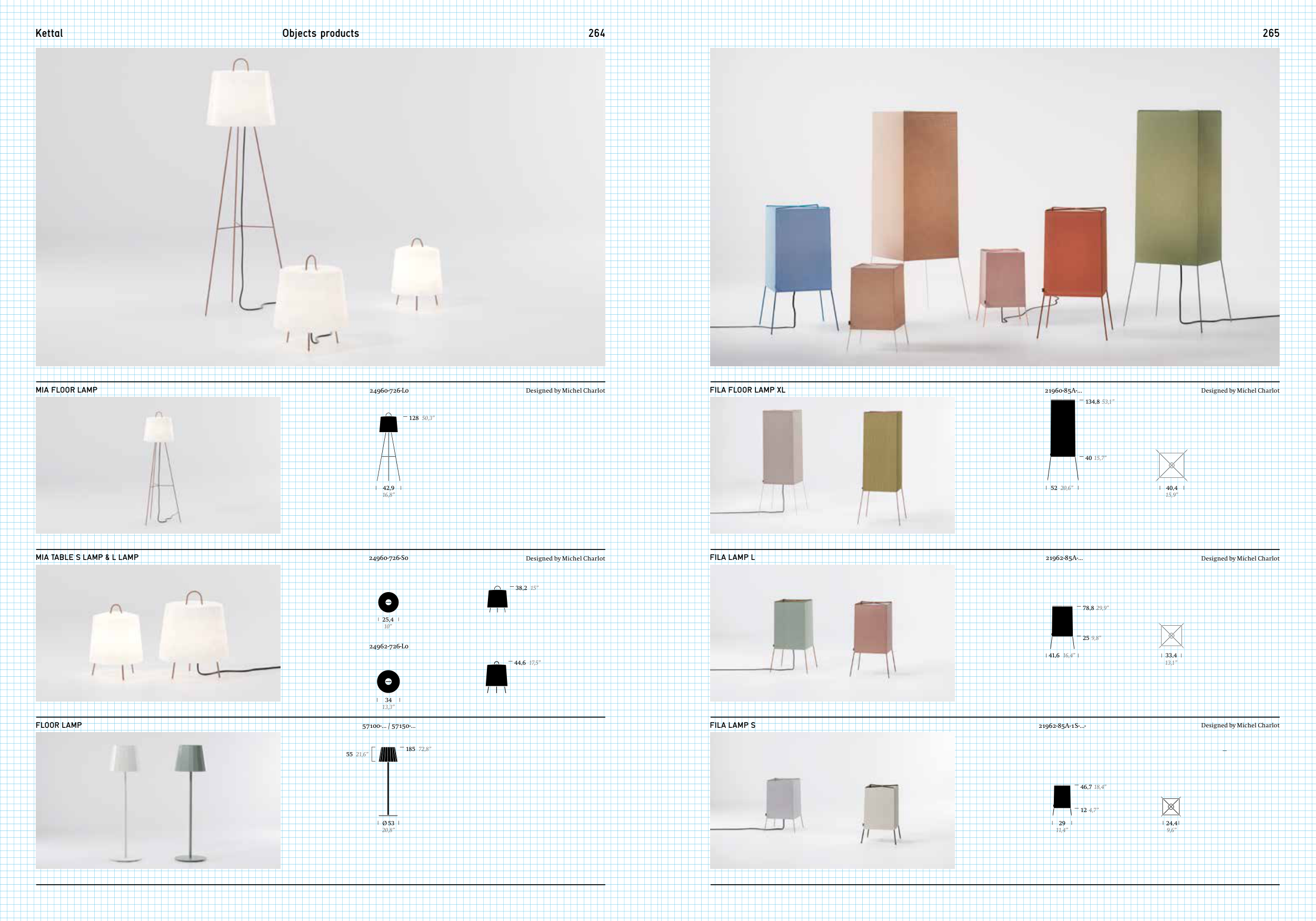
Task: Click product code 24960-726-Lo
Action: click(388, 391)
